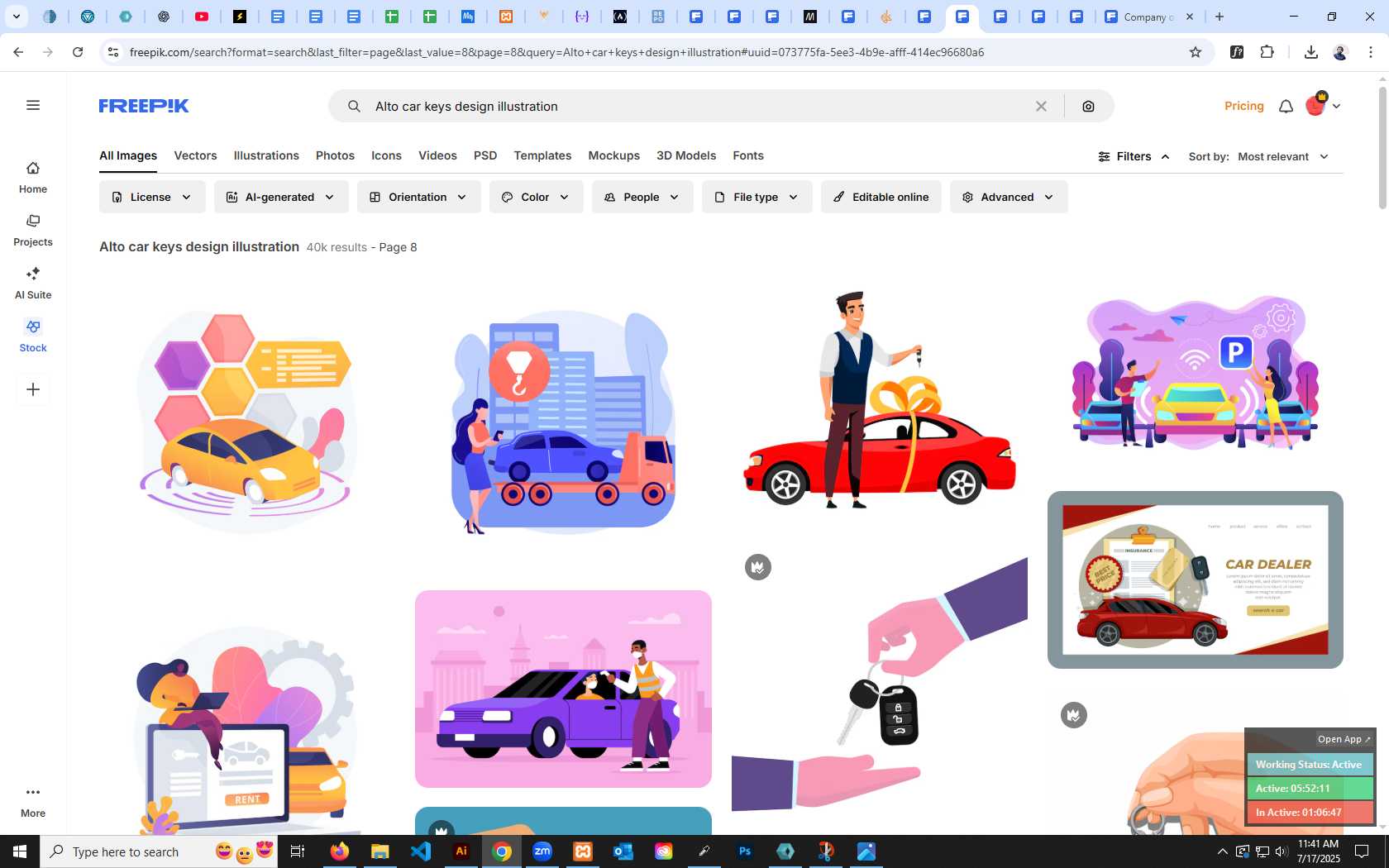This screenshot has width=1389, height=868.
Task: Switch to Templates tab
Action: (x=542, y=155)
